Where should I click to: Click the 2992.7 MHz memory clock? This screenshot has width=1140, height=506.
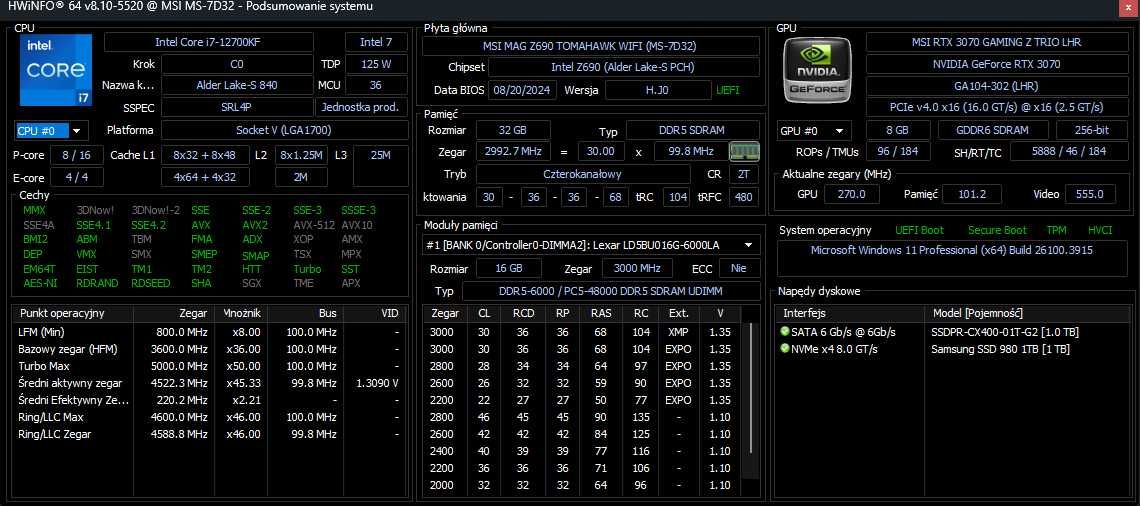pyautogui.click(x=513, y=152)
